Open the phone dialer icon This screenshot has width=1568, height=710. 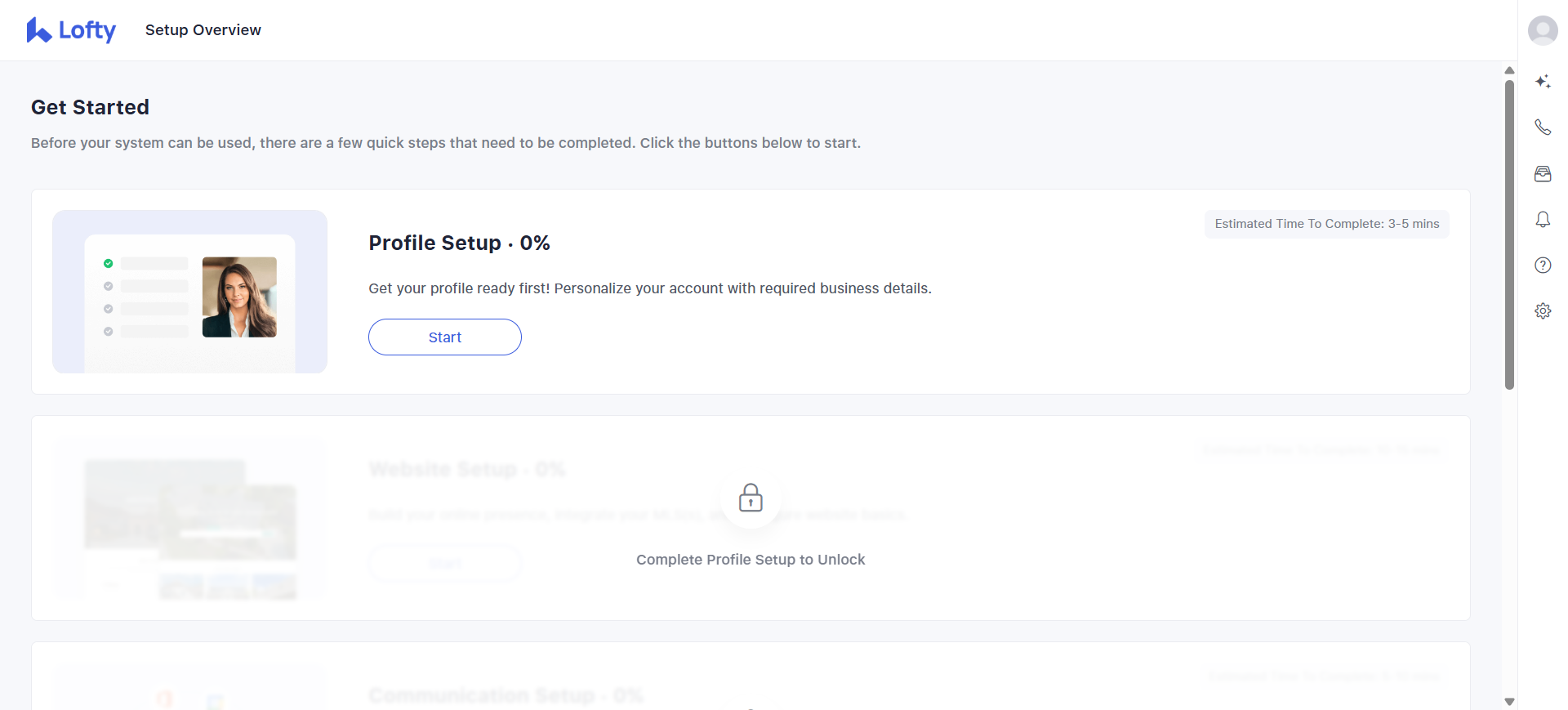pos(1543,127)
